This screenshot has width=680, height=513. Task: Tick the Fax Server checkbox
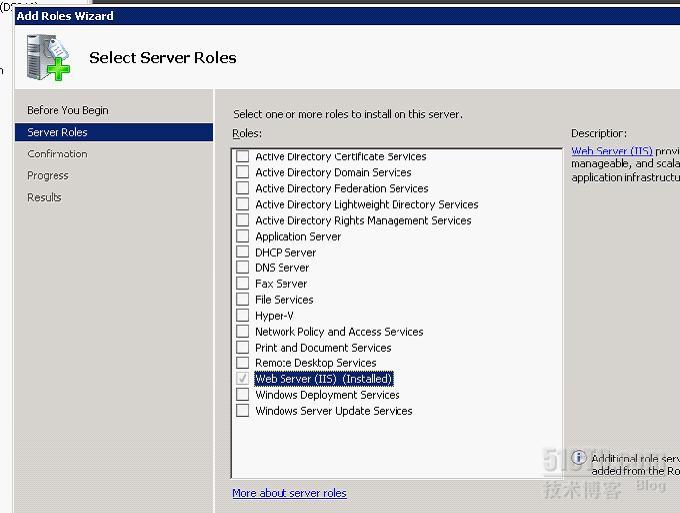tap(242, 284)
